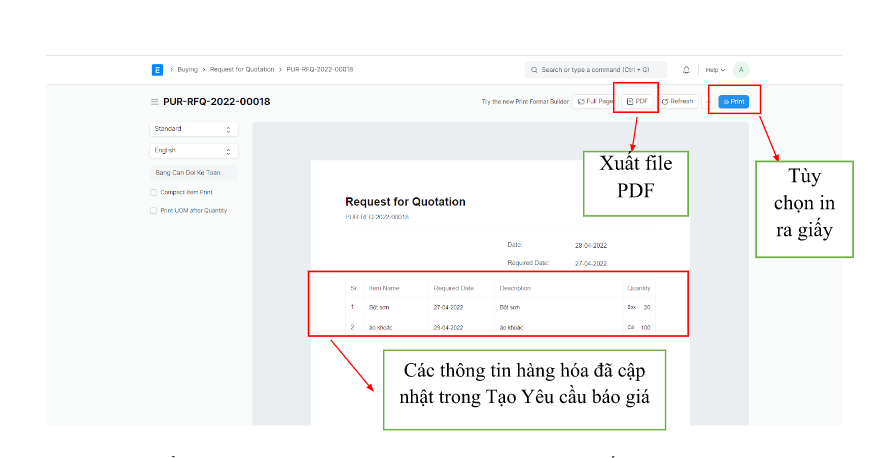Click the blue Print button

[x=734, y=102]
